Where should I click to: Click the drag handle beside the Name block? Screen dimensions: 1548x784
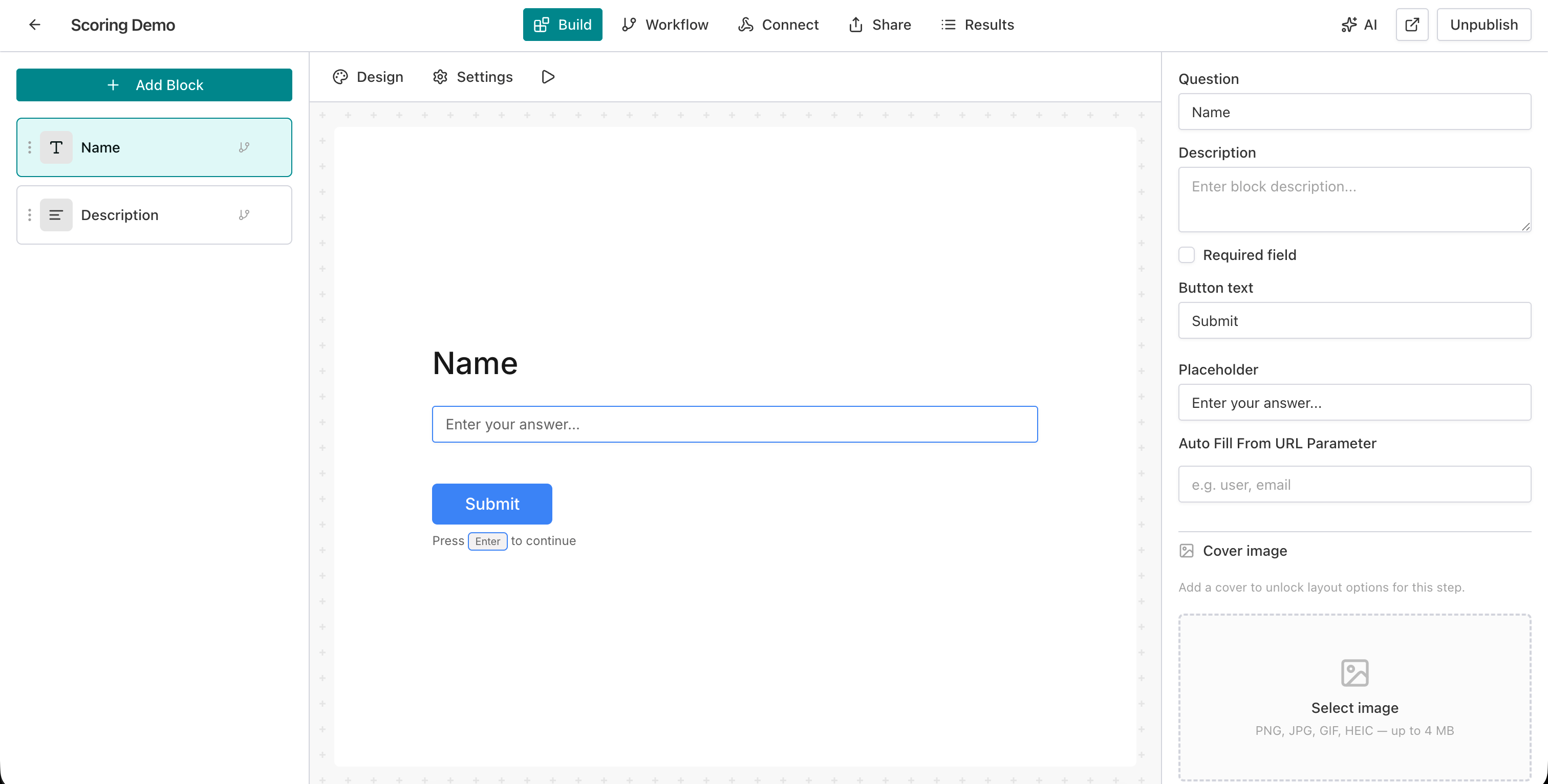click(x=30, y=146)
